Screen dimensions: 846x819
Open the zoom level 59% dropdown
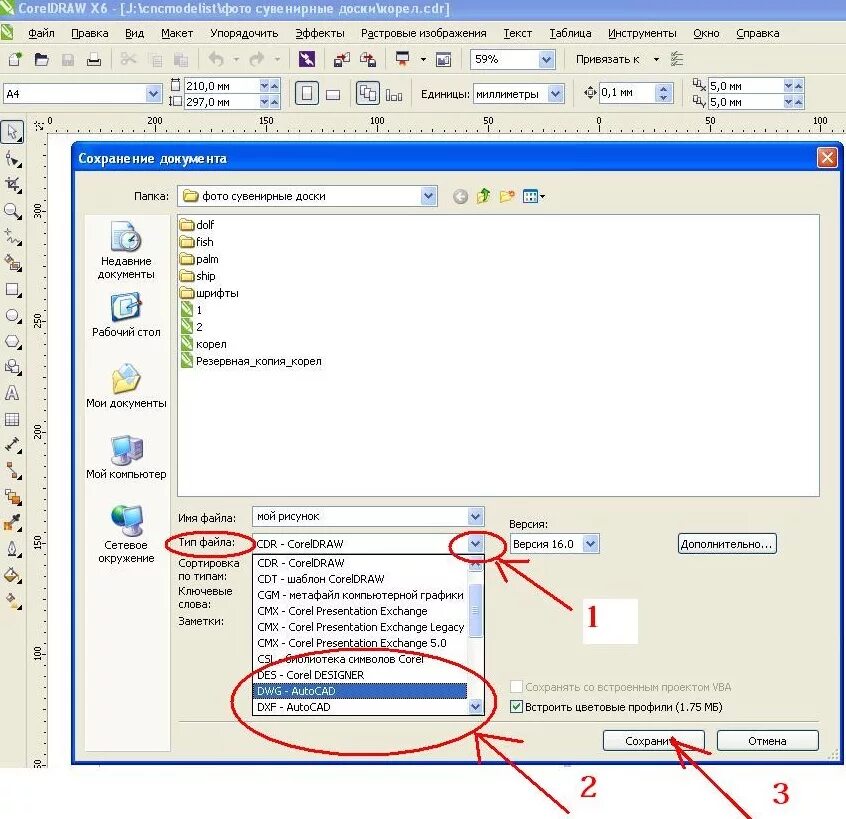tap(547, 59)
